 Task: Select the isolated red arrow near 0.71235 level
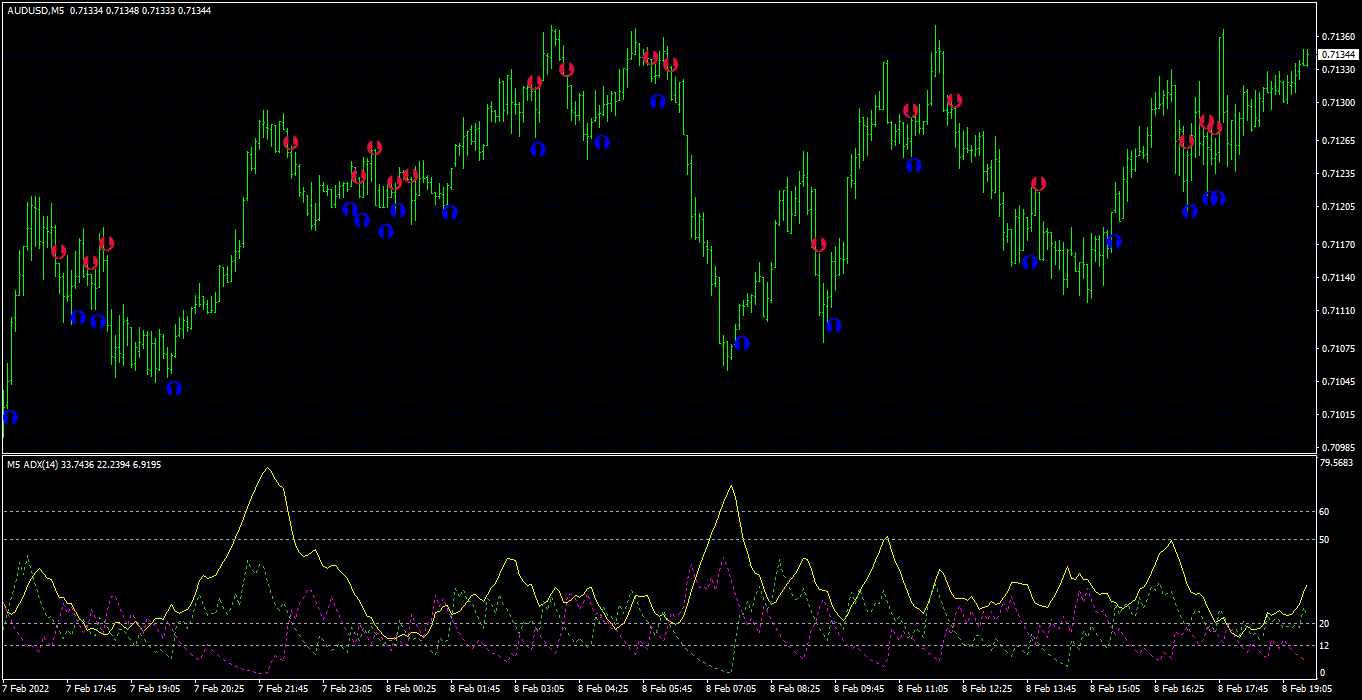click(1038, 183)
